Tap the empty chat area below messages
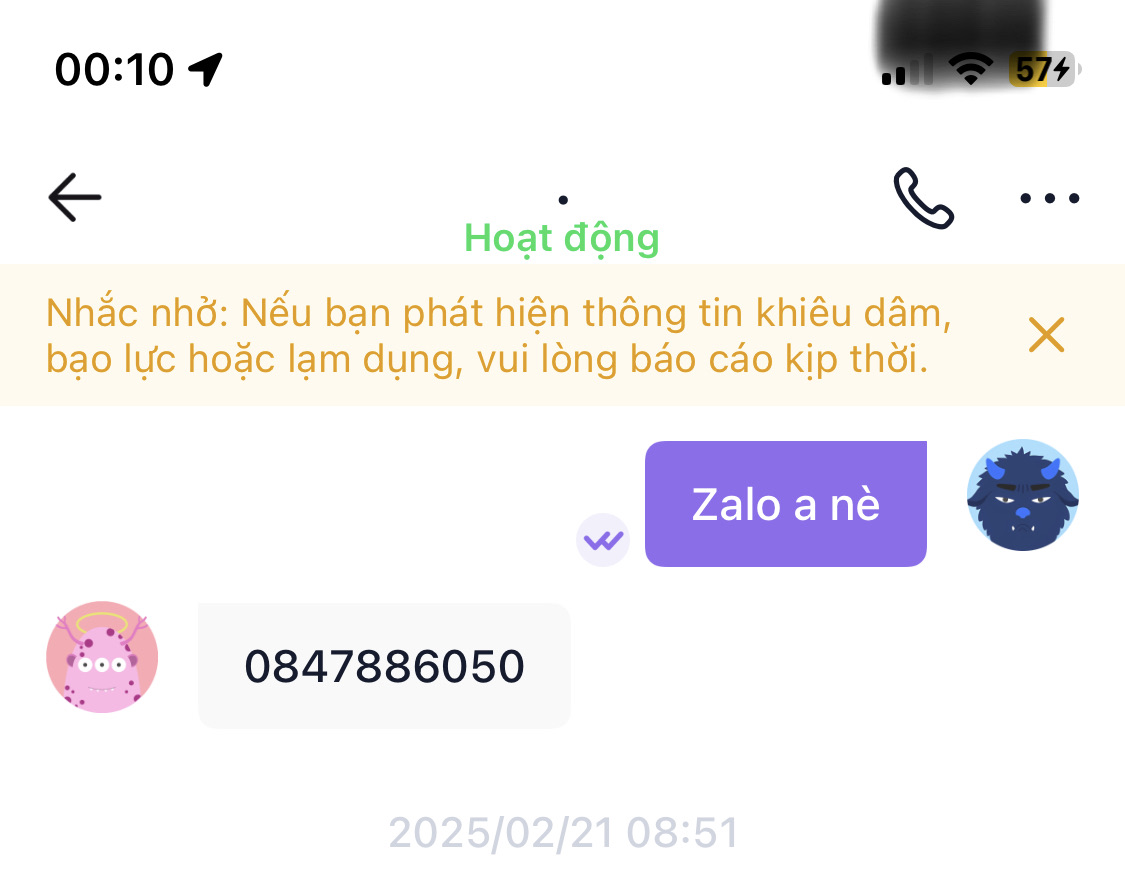 pos(562,771)
